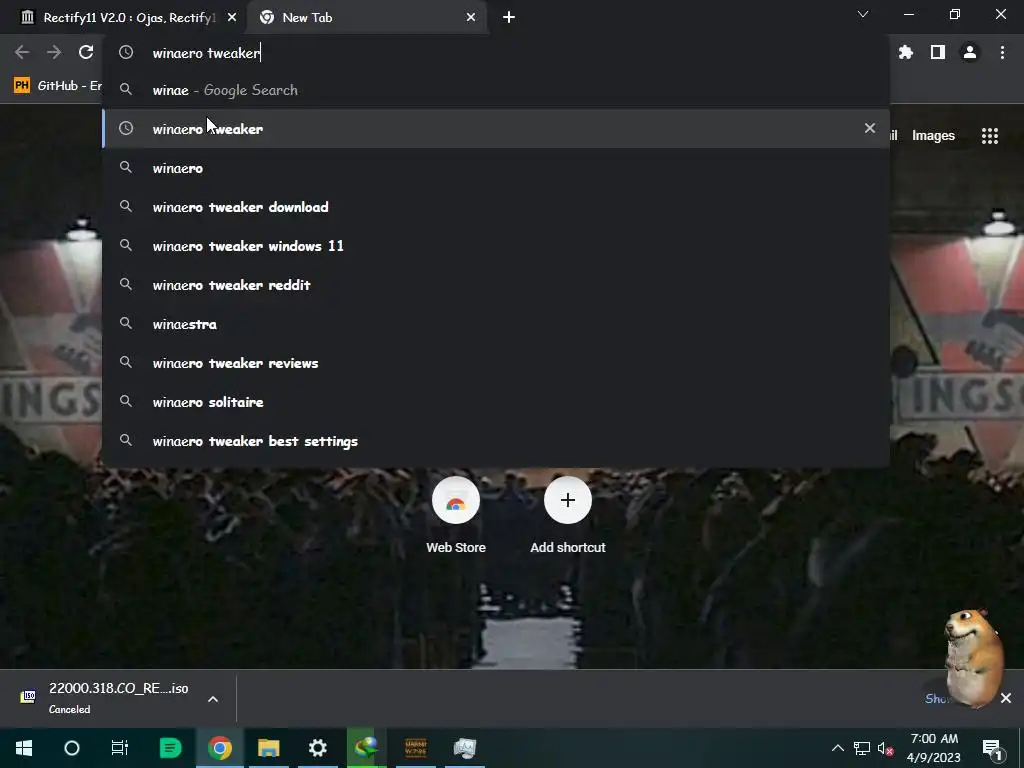Viewport: 1024px width, 768px height.
Task: Reload the current page
Action: 86,52
